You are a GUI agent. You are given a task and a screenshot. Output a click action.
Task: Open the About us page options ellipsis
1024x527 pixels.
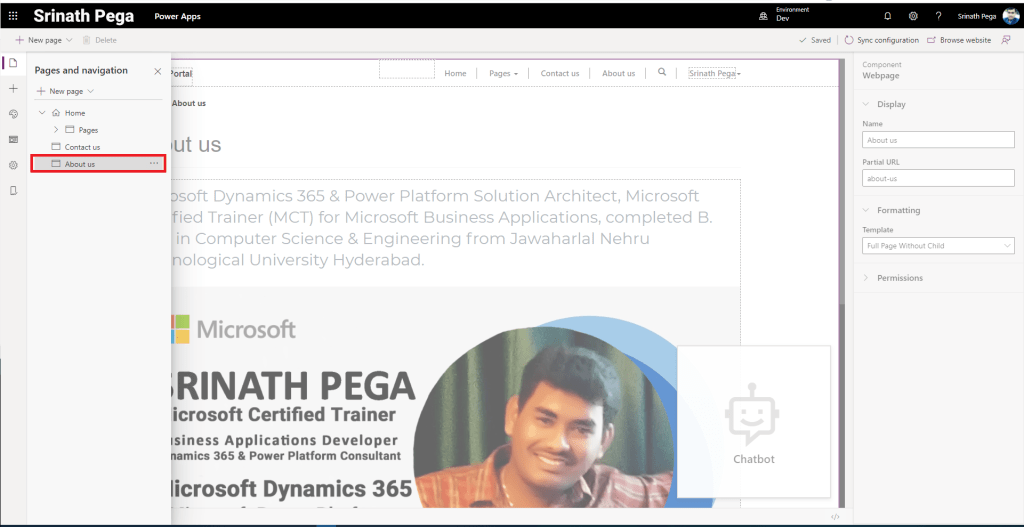(154, 164)
